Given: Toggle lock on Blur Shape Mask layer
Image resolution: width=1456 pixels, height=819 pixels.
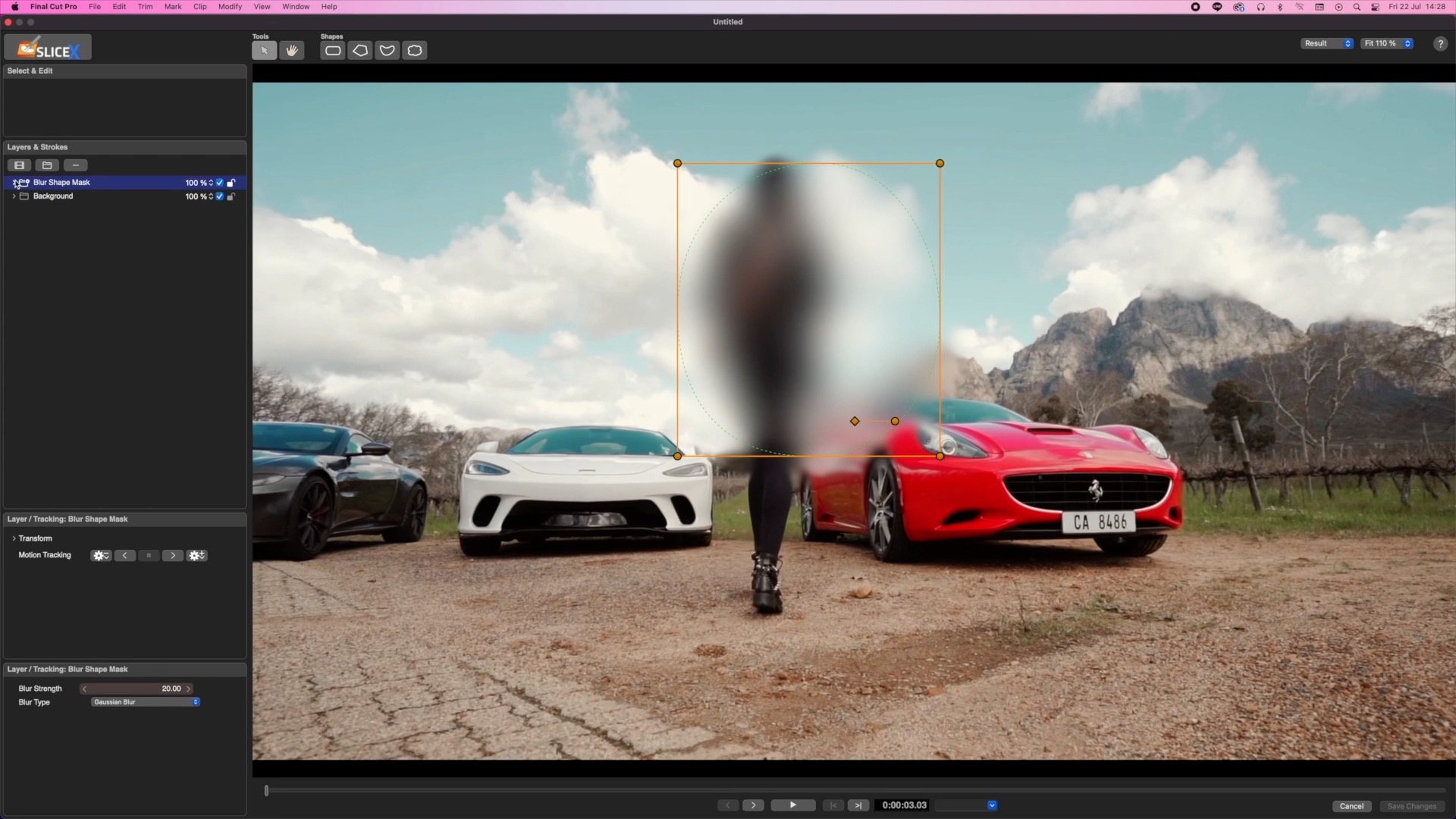Looking at the screenshot, I should (231, 183).
